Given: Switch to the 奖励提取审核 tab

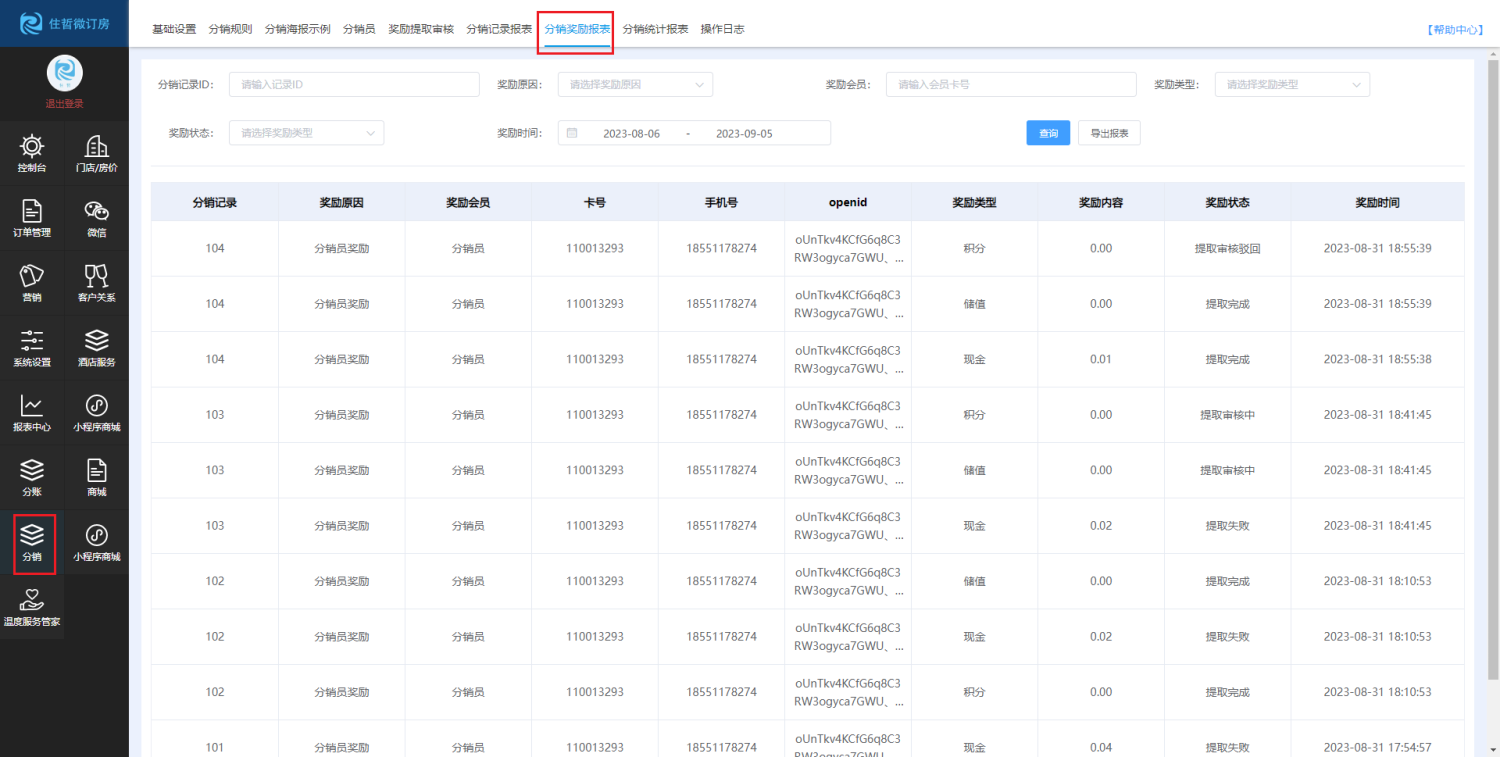Looking at the screenshot, I should coord(421,29).
